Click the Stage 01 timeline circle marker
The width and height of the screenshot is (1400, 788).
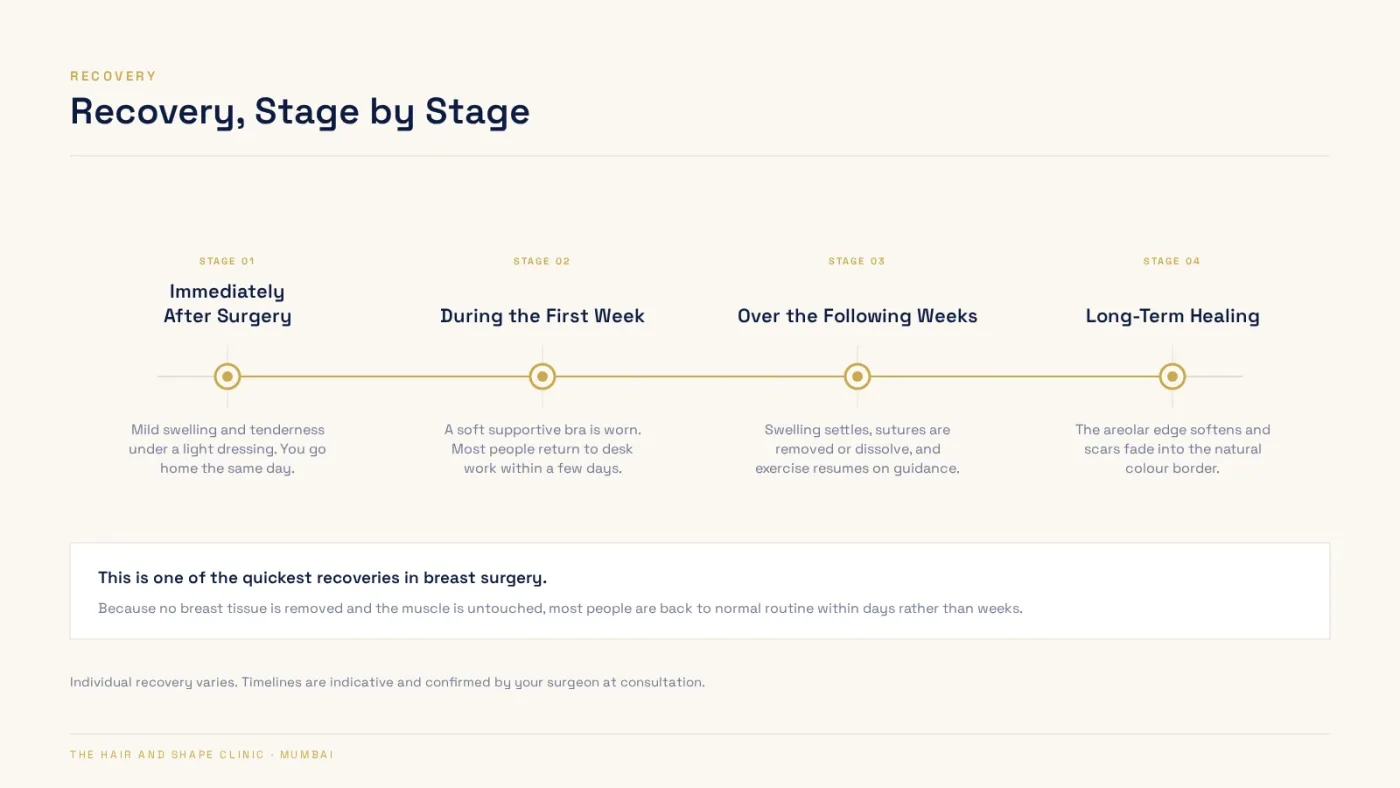[227, 377]
